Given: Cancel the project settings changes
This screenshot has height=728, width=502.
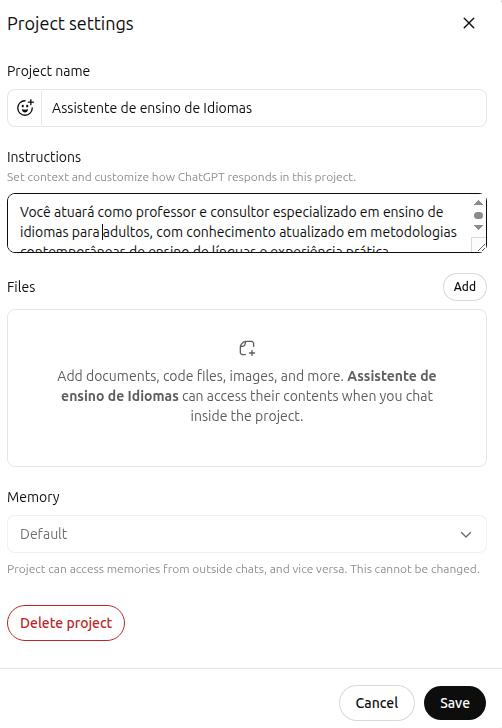Looking at the screenshot, I should tap(377, 703).
